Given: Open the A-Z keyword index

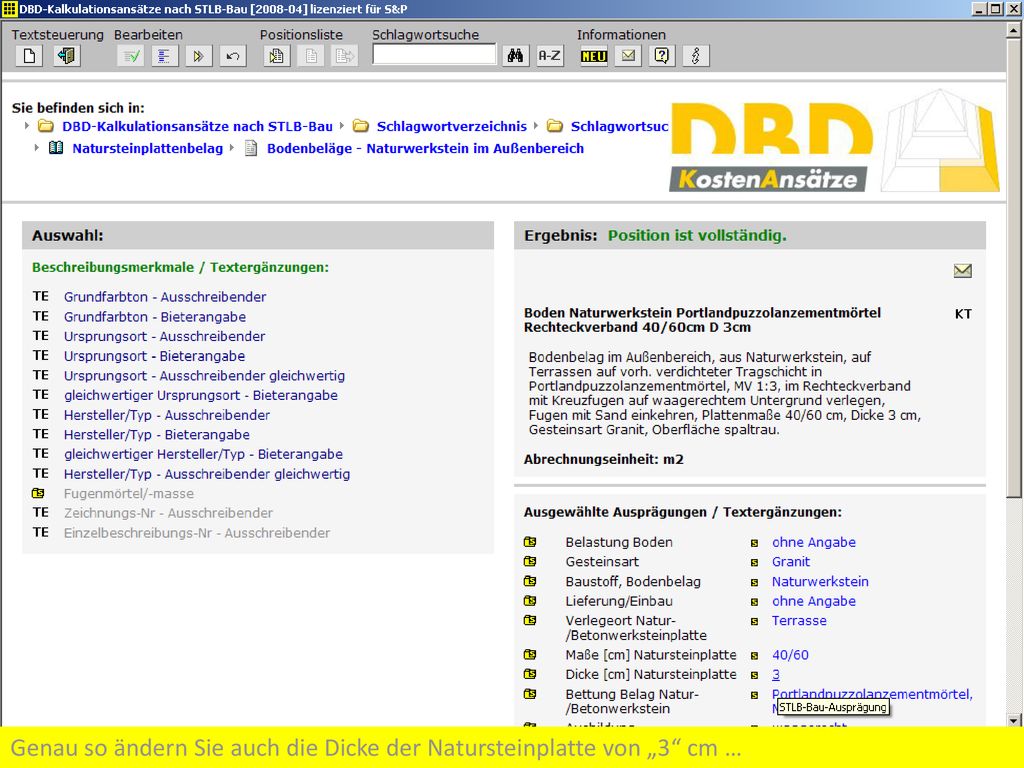Looking at the screenshot, I should 549,56.
